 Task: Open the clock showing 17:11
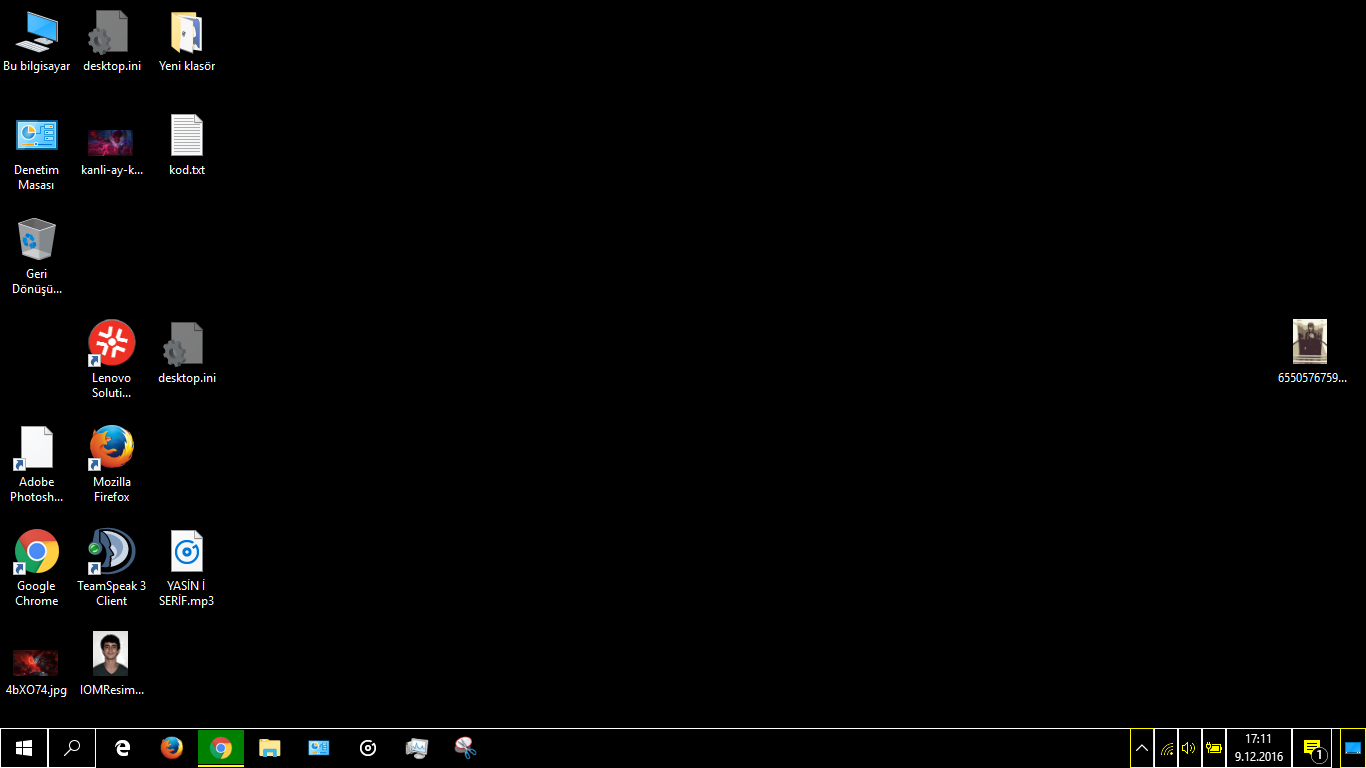[x=1259, y=748]
